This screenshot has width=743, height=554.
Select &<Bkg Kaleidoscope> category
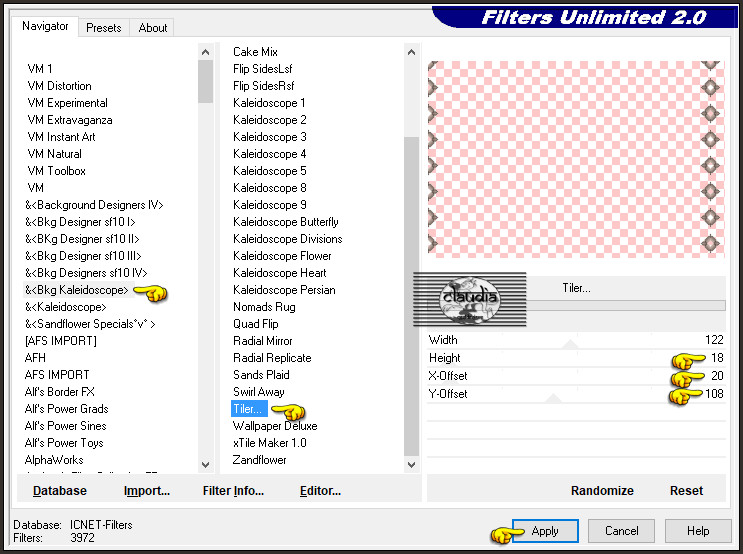pyautogui.click(x=77, y=290)
